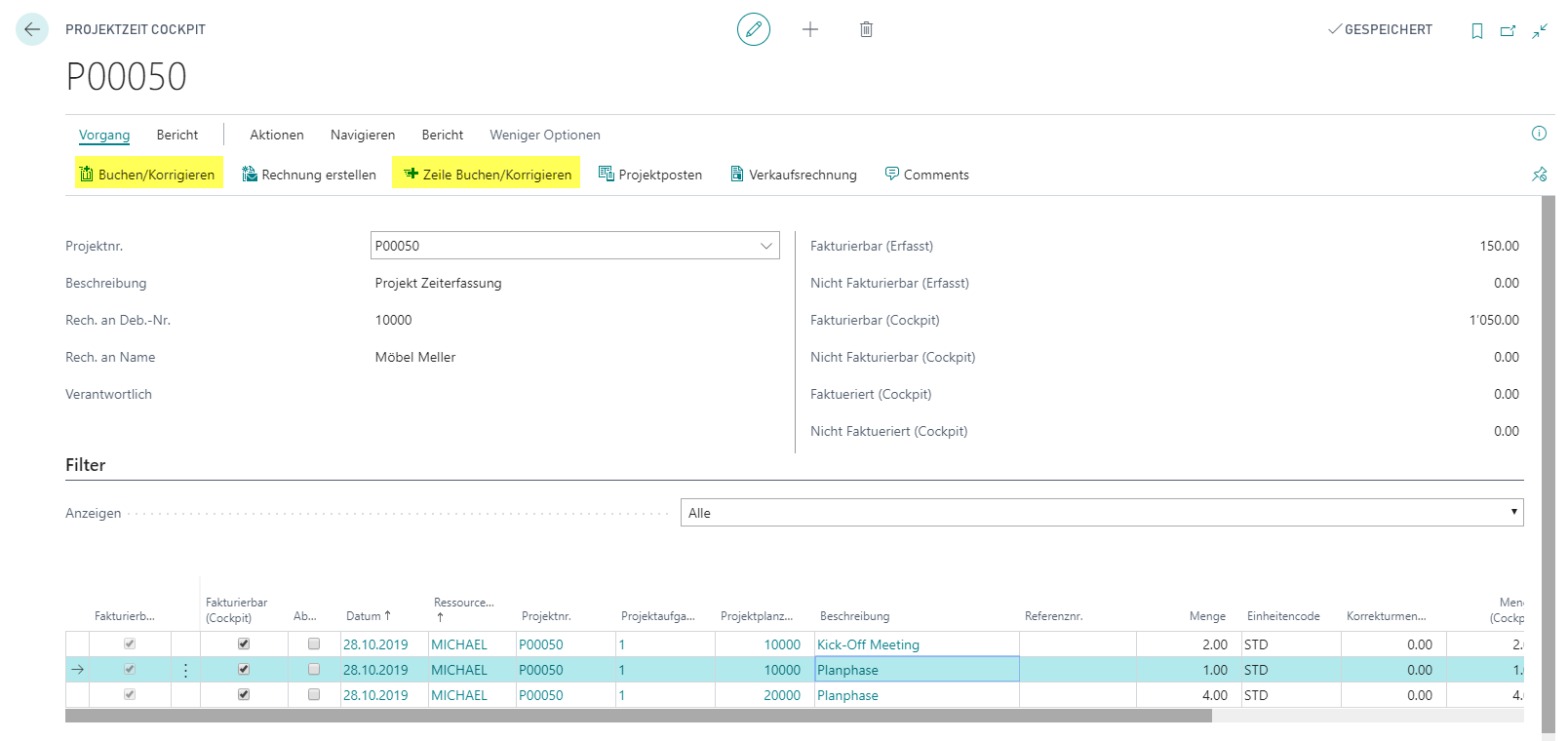Toggle Ab... checkbox in Planphase 20000 row

point(314,694)
